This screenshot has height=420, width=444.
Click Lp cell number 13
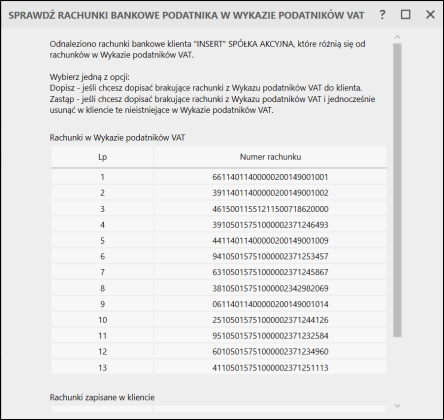pos(103,368)
